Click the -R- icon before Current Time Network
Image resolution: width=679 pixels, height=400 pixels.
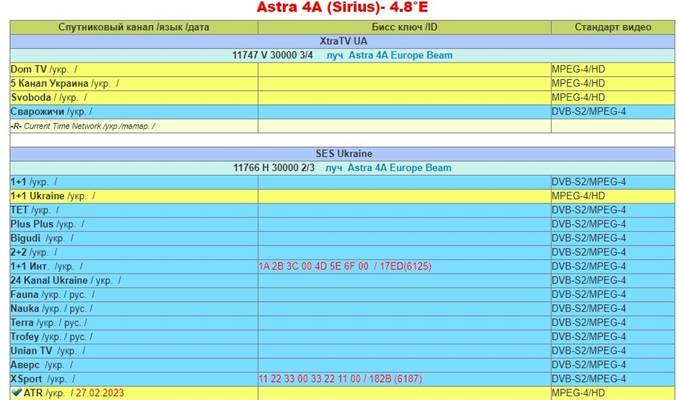16,126
